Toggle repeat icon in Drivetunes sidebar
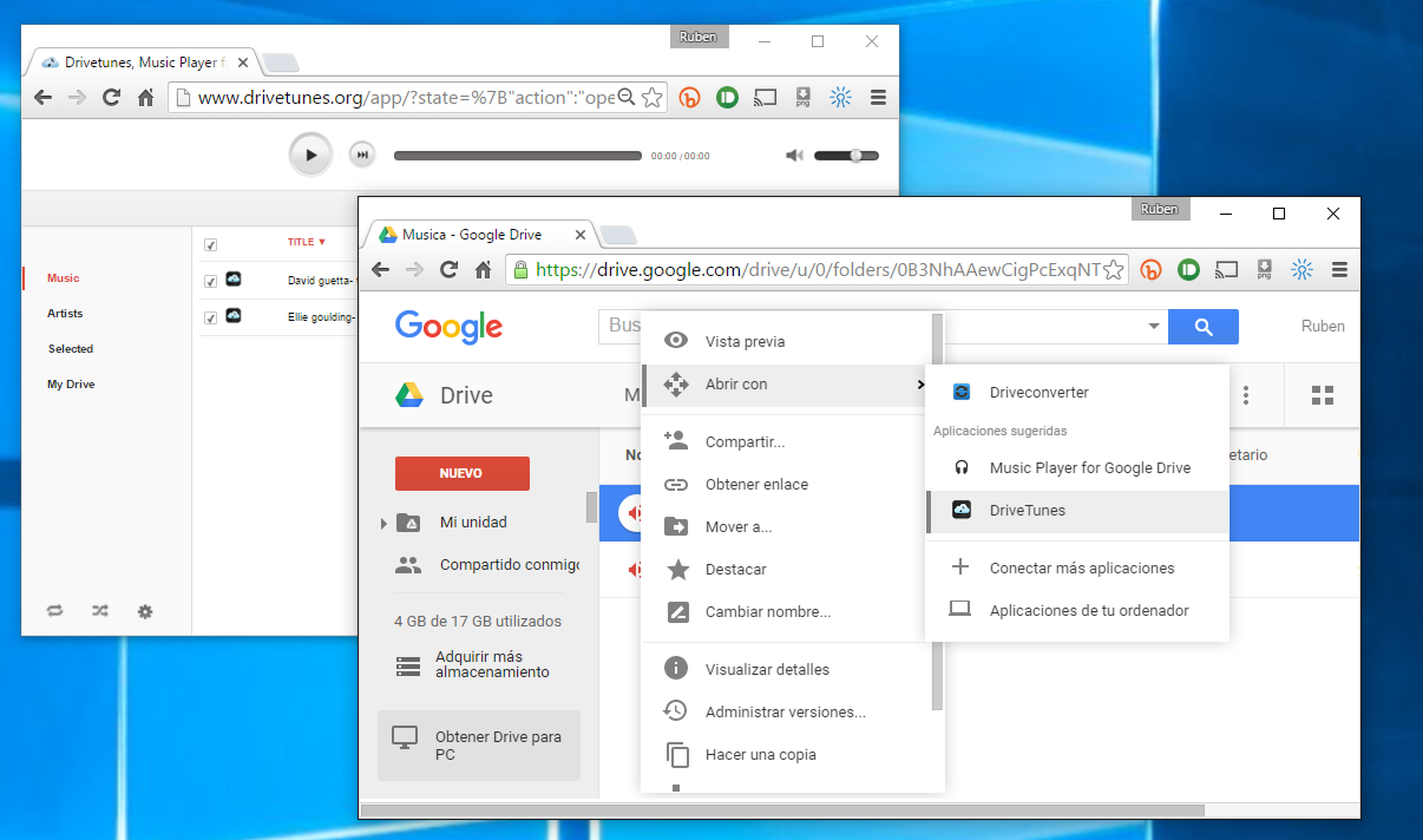Viewport: 1423px width, 840px height. tap(55, 611)
